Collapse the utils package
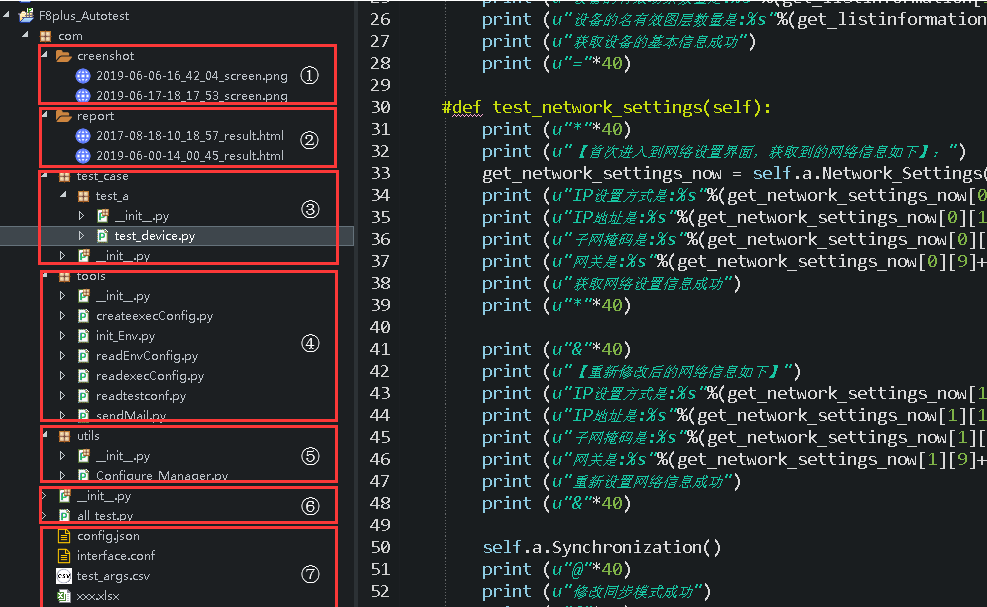Viewport: 987px width, 607px height. pos(45,434)
